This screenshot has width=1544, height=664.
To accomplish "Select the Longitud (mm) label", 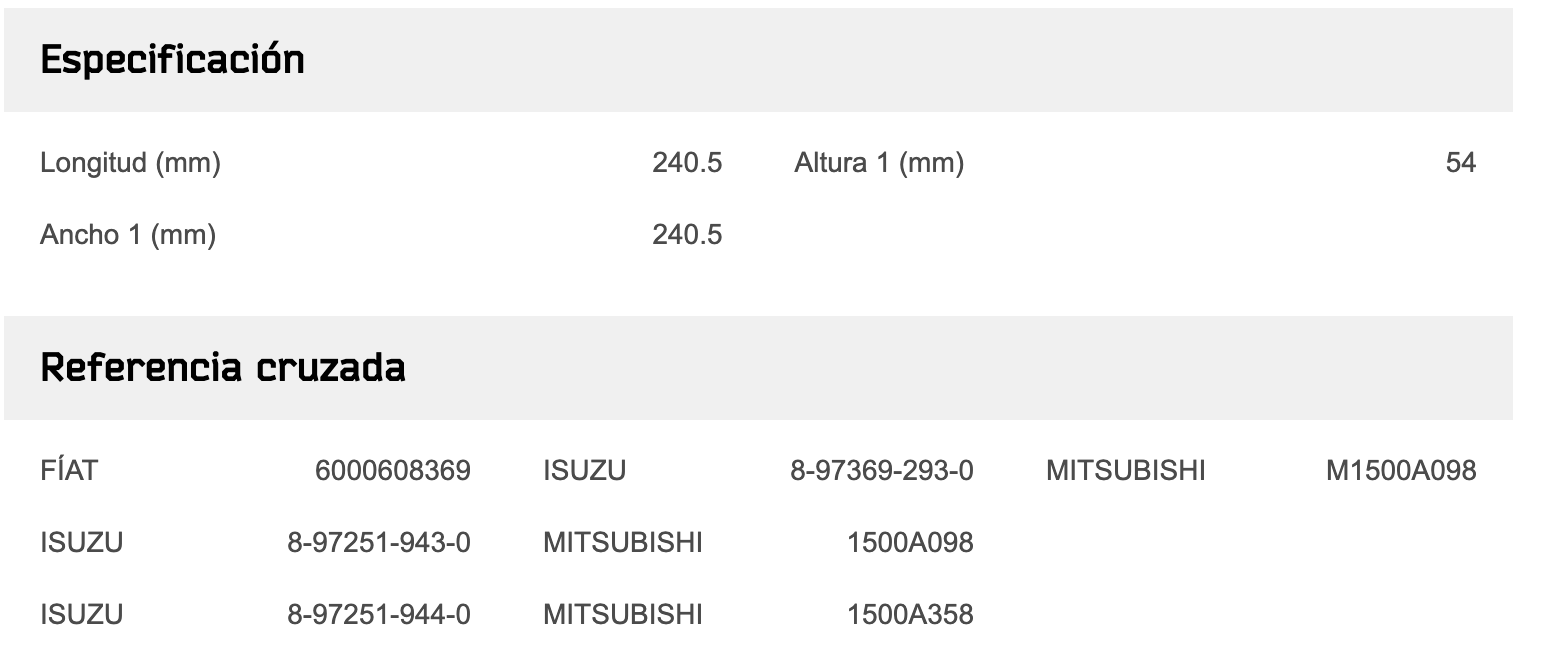I will tap(130, 162).
